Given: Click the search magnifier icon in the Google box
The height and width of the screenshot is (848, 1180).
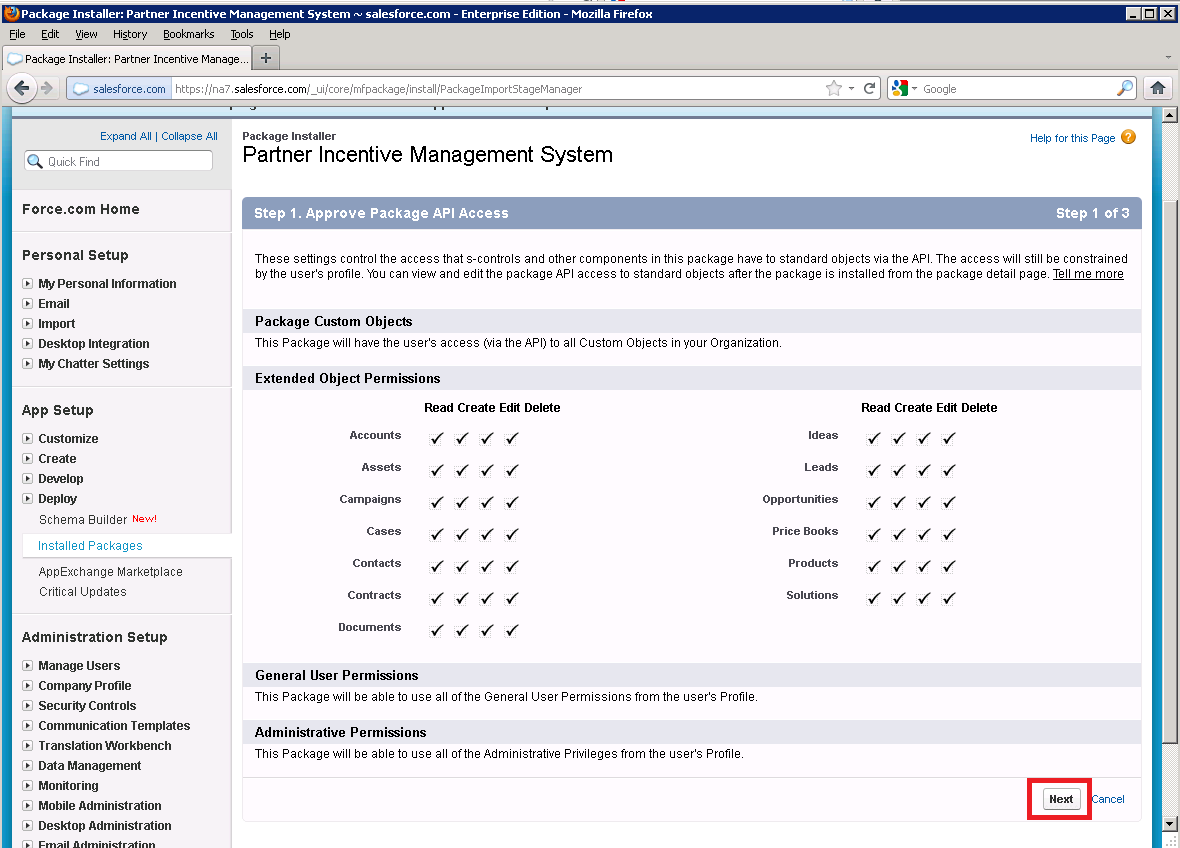Looking at the screenshot, I should (x=1124, y=88).
